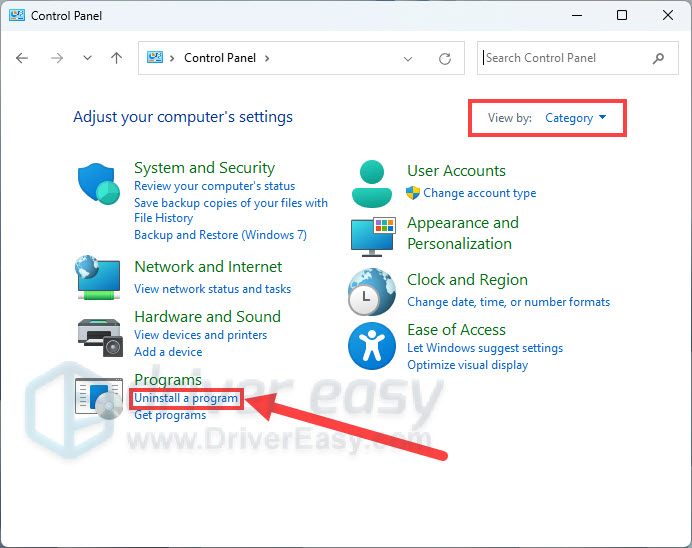Image resolution: width=692 pixels, height=548 pixels.
Task: Expand the View by Category dropdown
Action: [x=576, y=118]
